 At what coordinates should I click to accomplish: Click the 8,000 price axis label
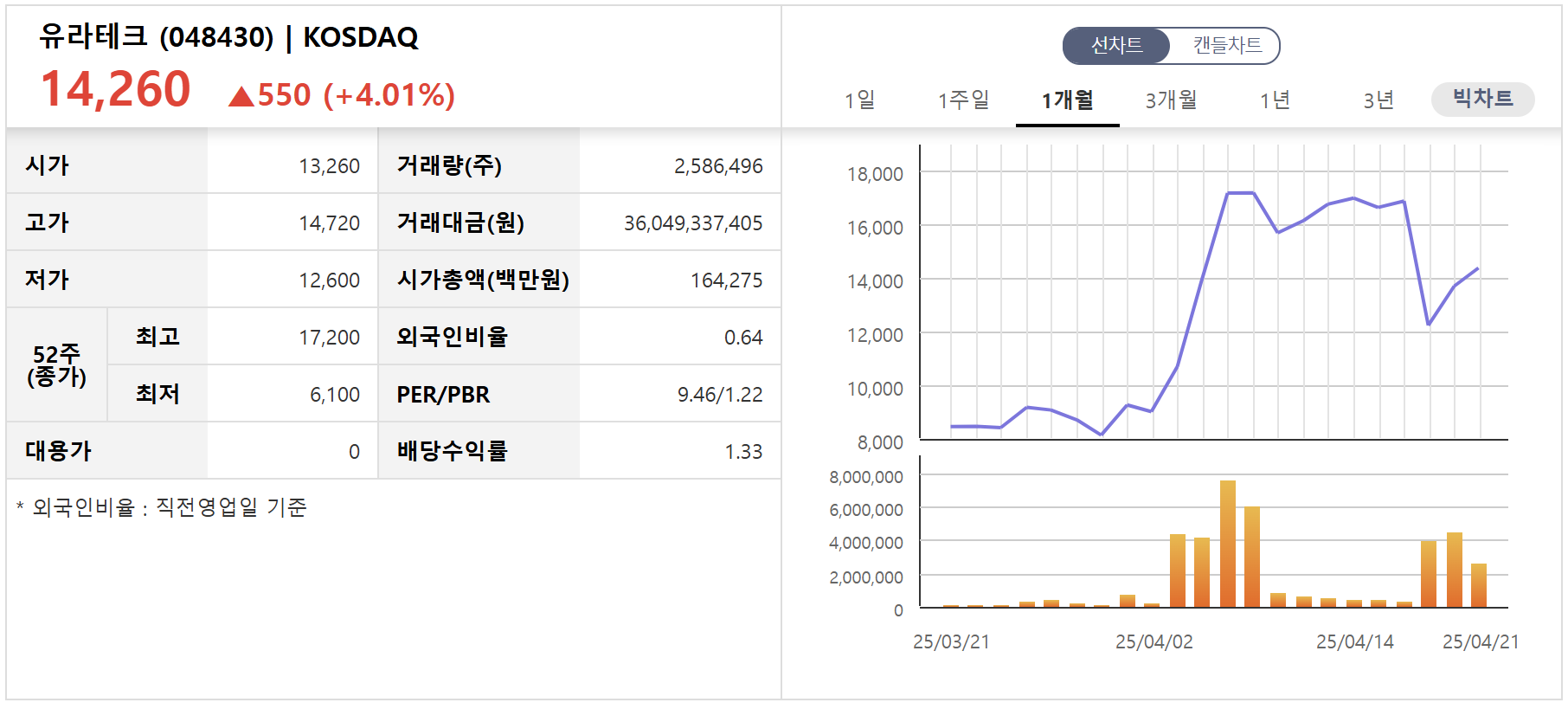click(880, 443)
